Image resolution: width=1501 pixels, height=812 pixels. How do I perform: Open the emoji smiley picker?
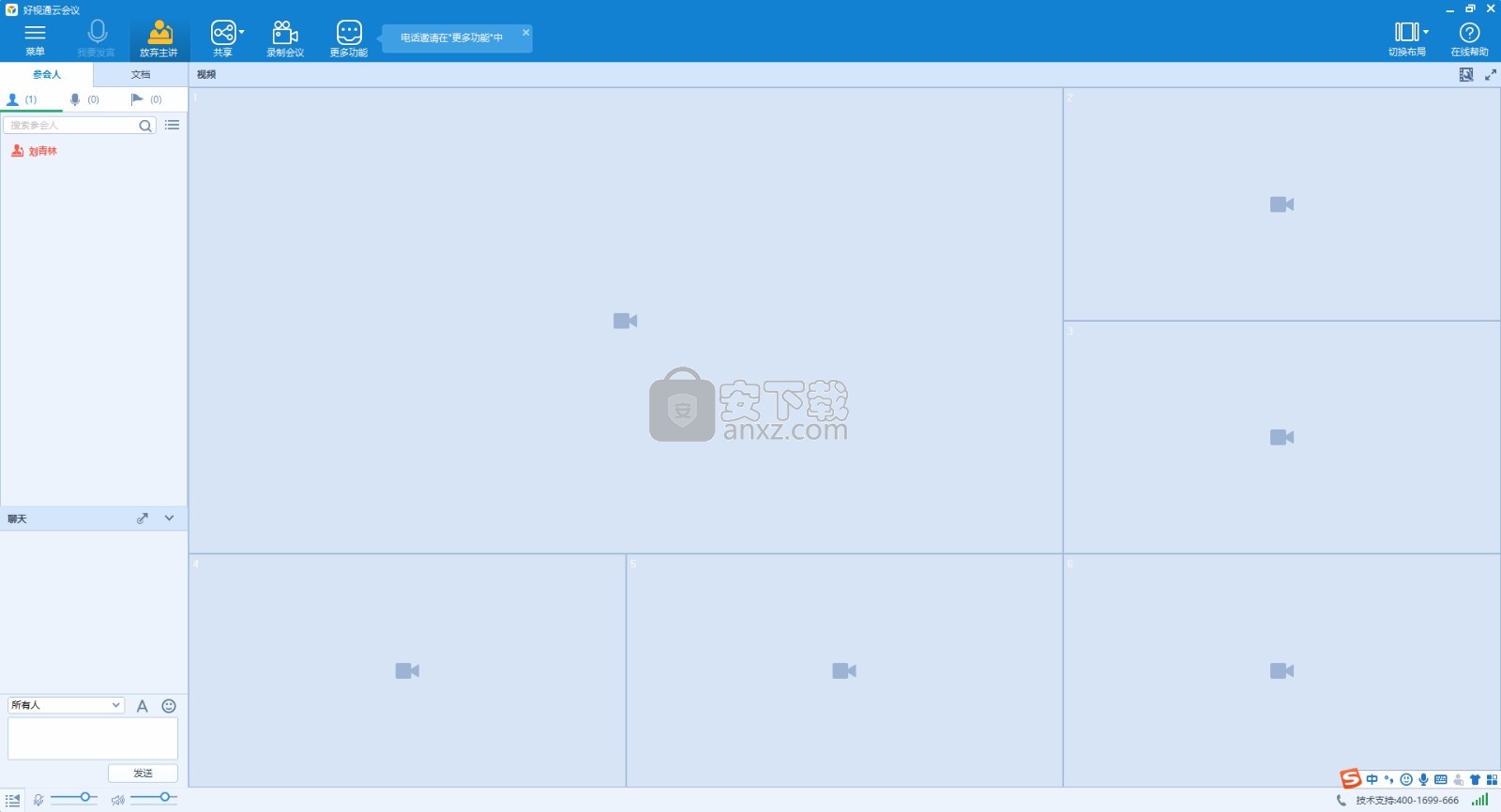169,706
